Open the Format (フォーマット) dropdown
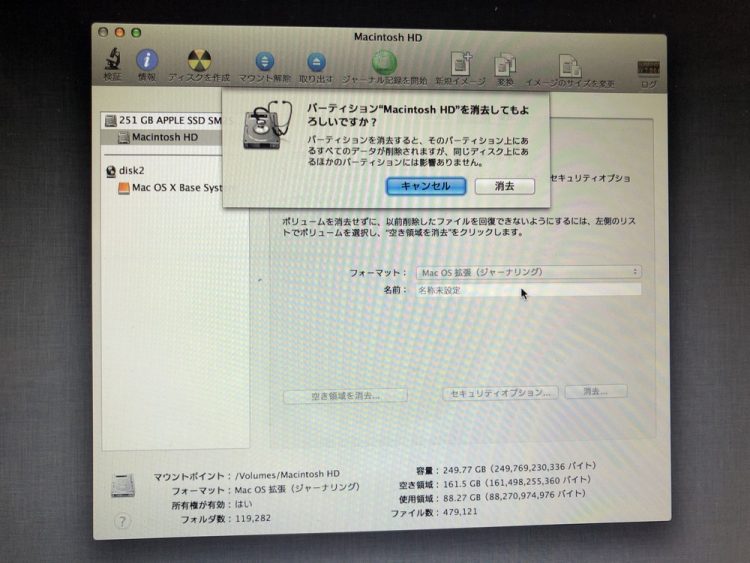 [x=529, y=272]
